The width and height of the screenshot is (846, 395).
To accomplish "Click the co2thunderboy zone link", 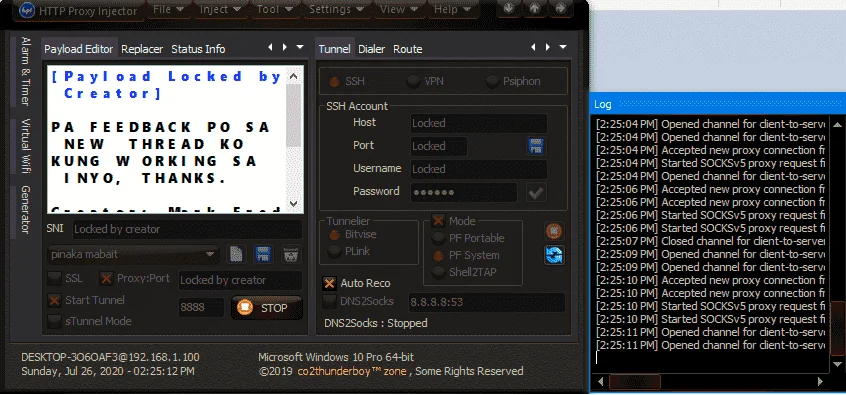I will click(x=352, y=371).
